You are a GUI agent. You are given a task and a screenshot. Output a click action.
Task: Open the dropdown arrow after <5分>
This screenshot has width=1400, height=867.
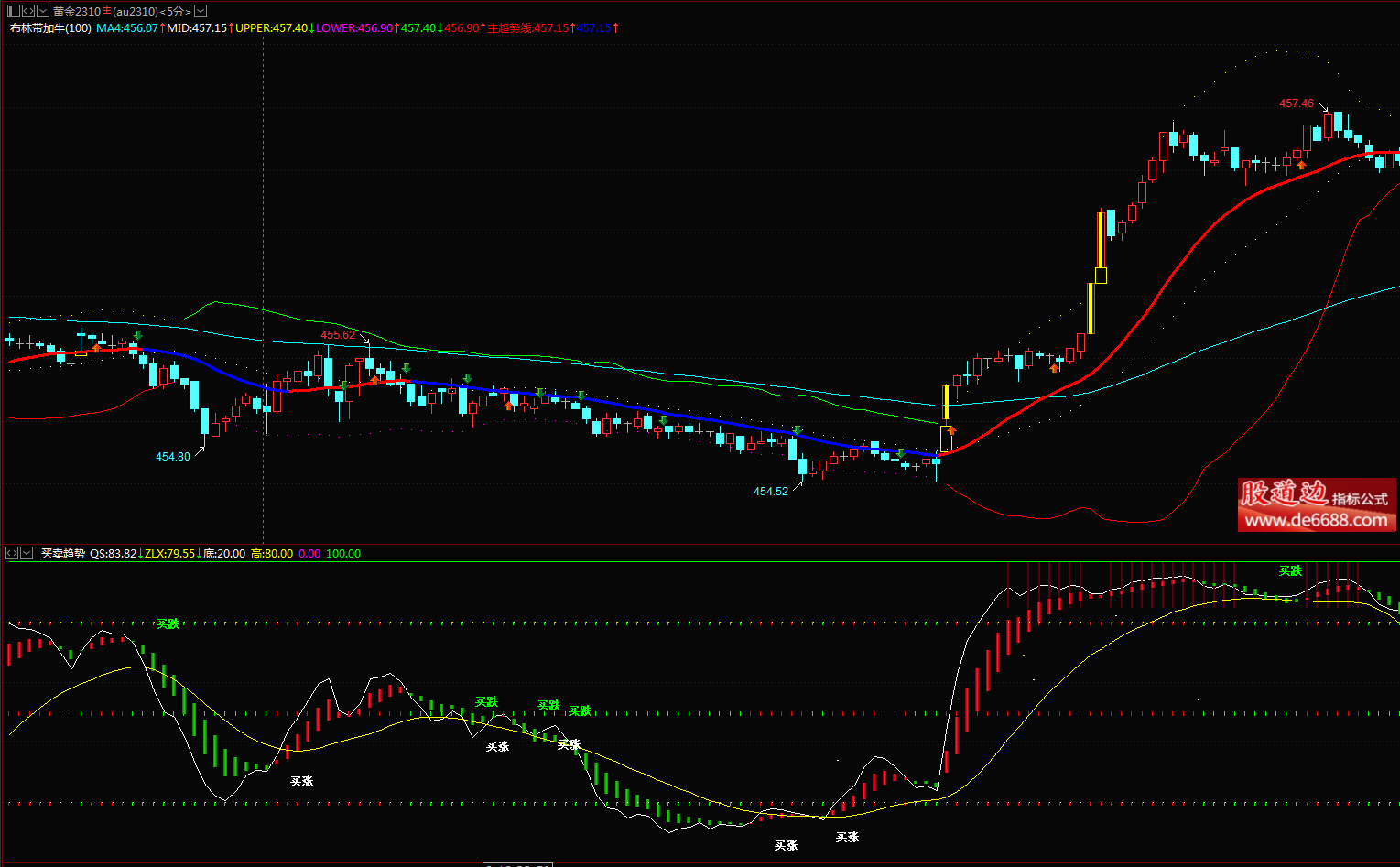(x=201, y=11)
